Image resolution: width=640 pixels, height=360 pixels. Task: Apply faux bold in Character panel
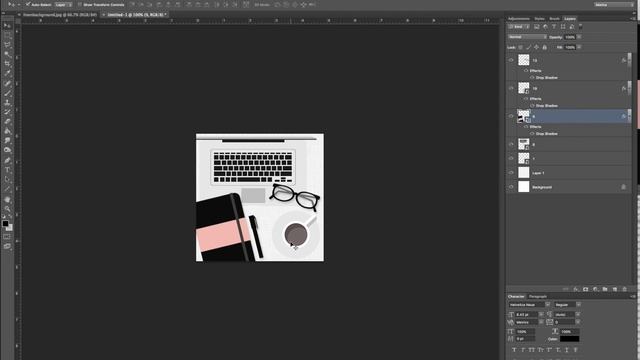click(514, 350)
